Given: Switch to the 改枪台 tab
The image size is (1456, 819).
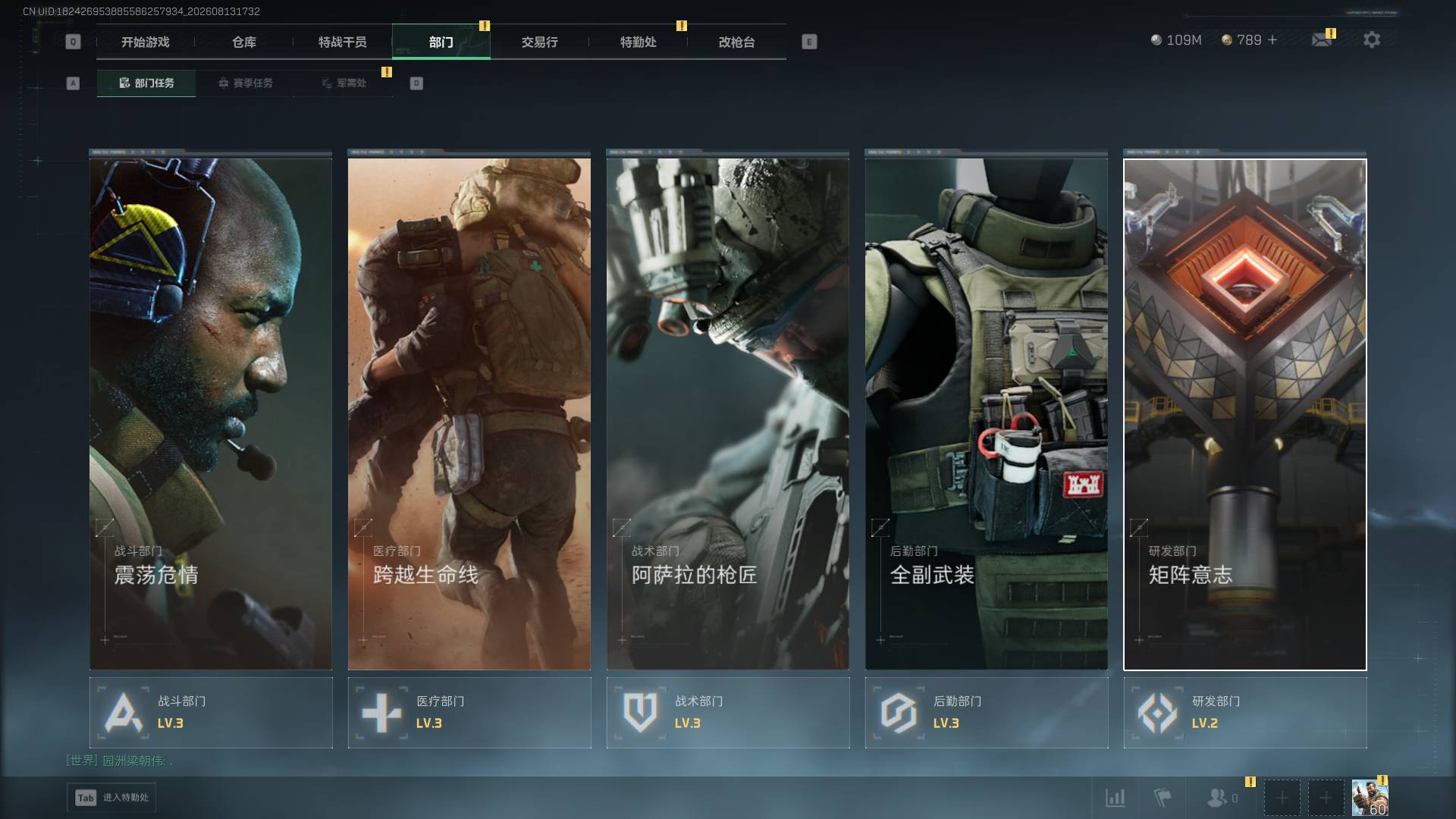Looking at the screenshot, I should point(737,42).
